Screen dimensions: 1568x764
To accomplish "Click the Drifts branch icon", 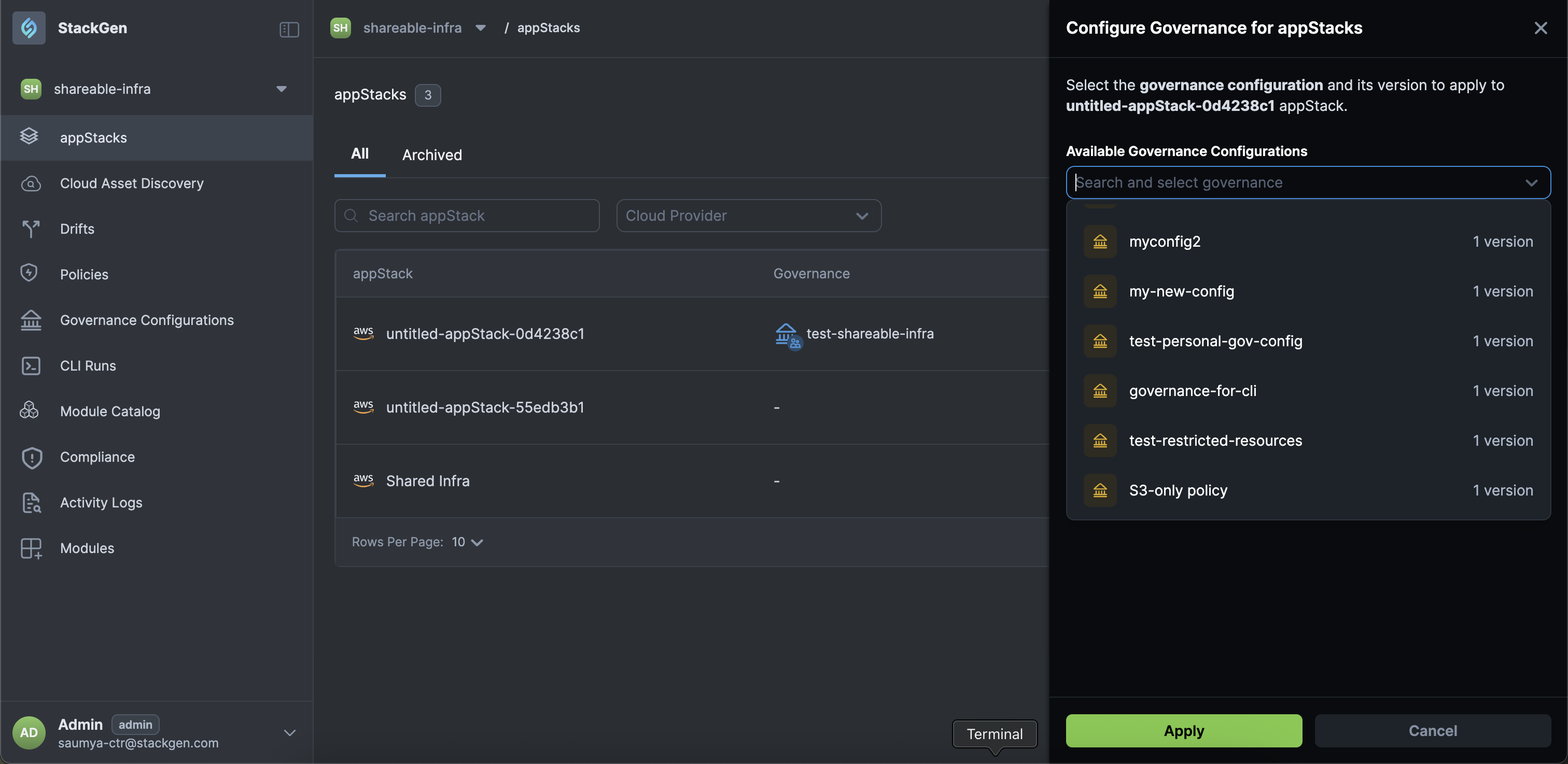I will point(31,229).
